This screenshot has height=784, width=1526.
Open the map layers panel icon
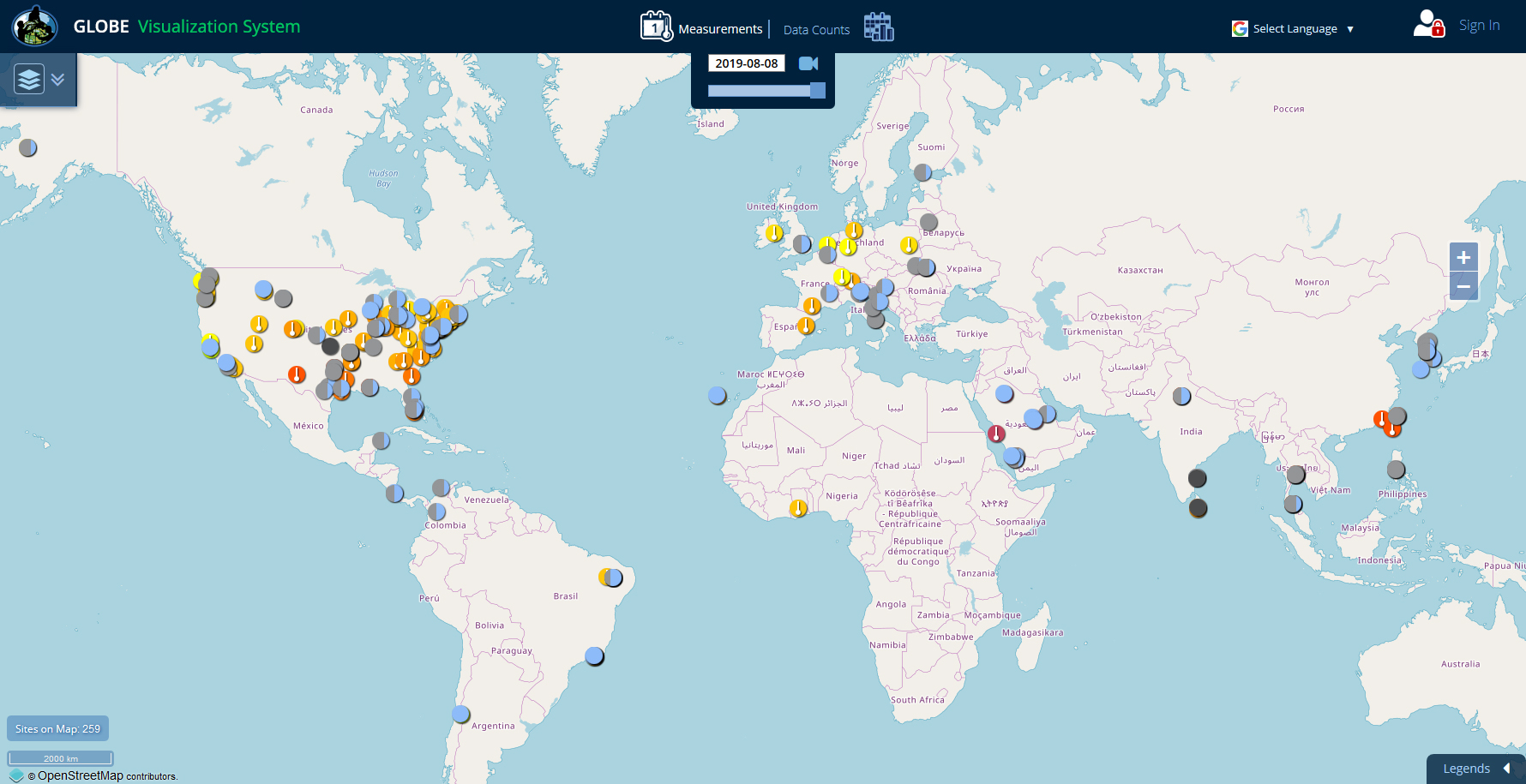click(x=29, y=80)
